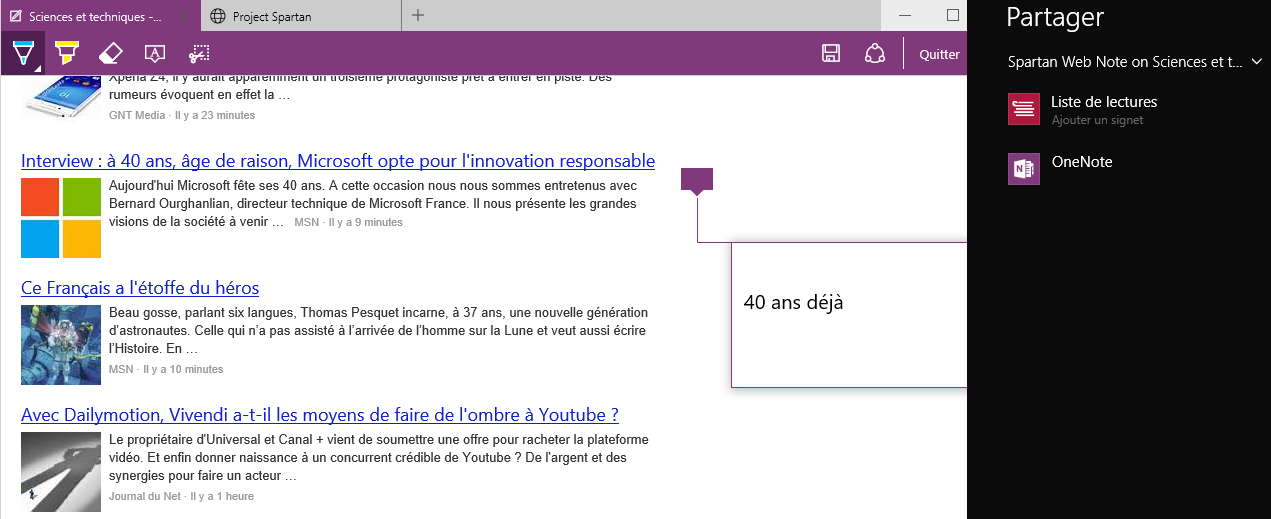
Task: Click the white smartphone thumbnail
Action: pyautogui.click(x=61, y=97)
